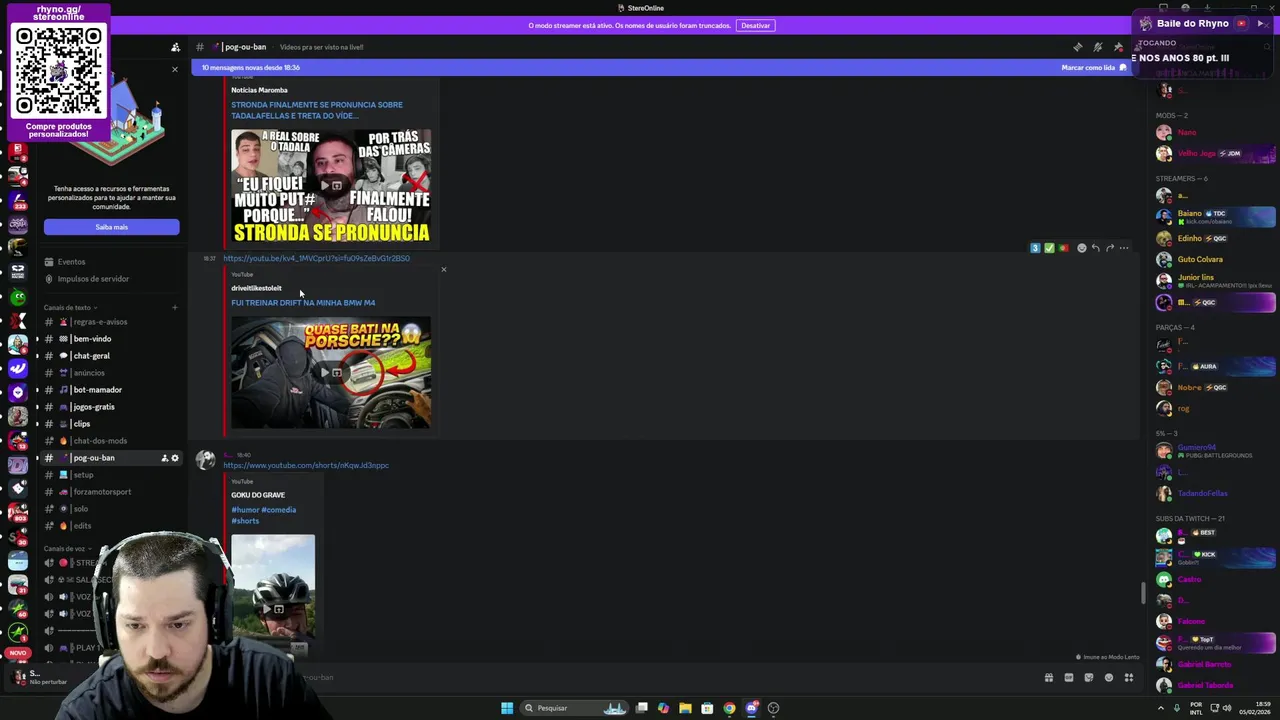Add the number 3 reaction emoji
1280x720 pixels.
click(x=1035, y=248)
